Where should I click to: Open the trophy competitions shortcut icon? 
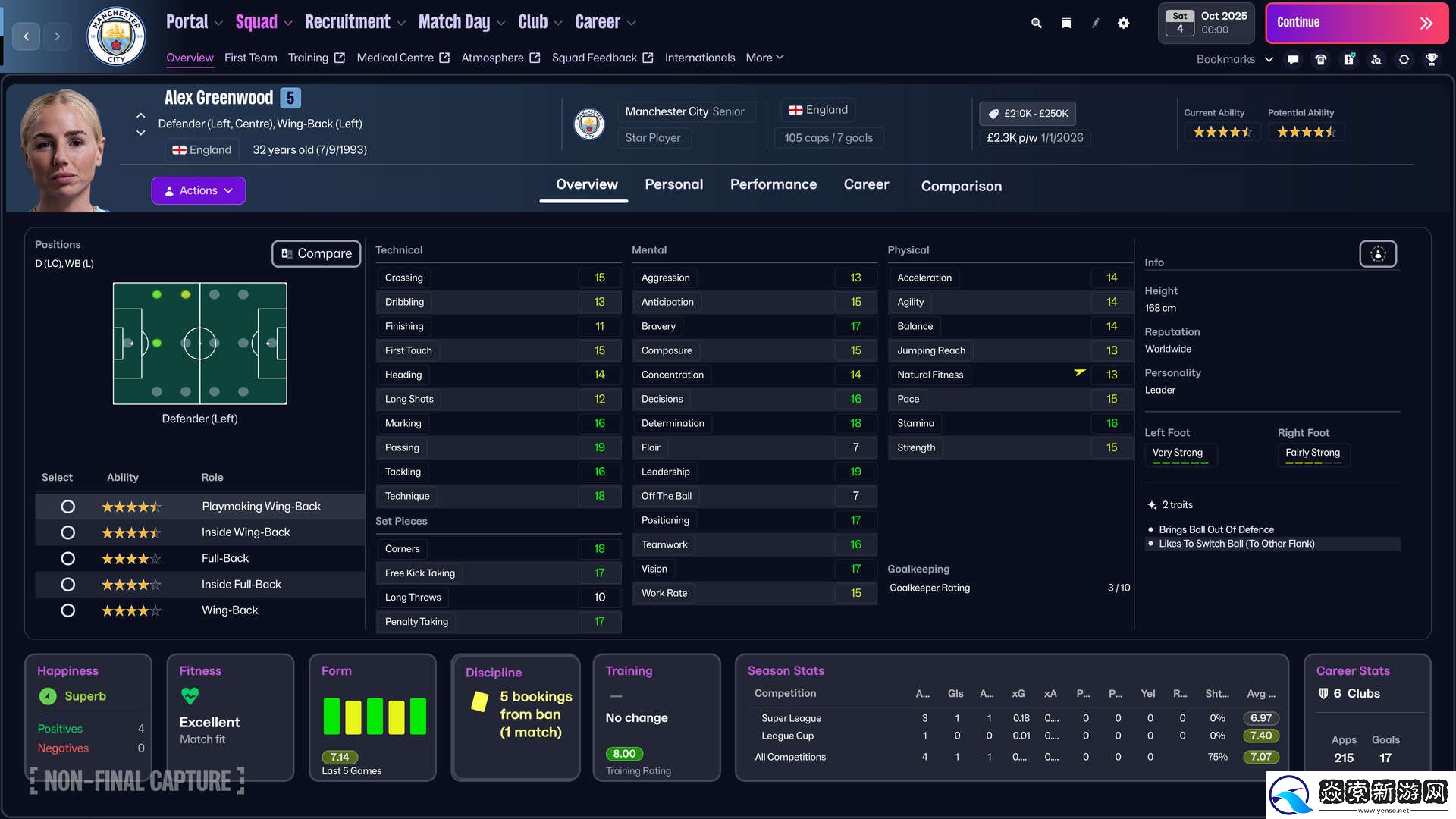click(1432, 59)
